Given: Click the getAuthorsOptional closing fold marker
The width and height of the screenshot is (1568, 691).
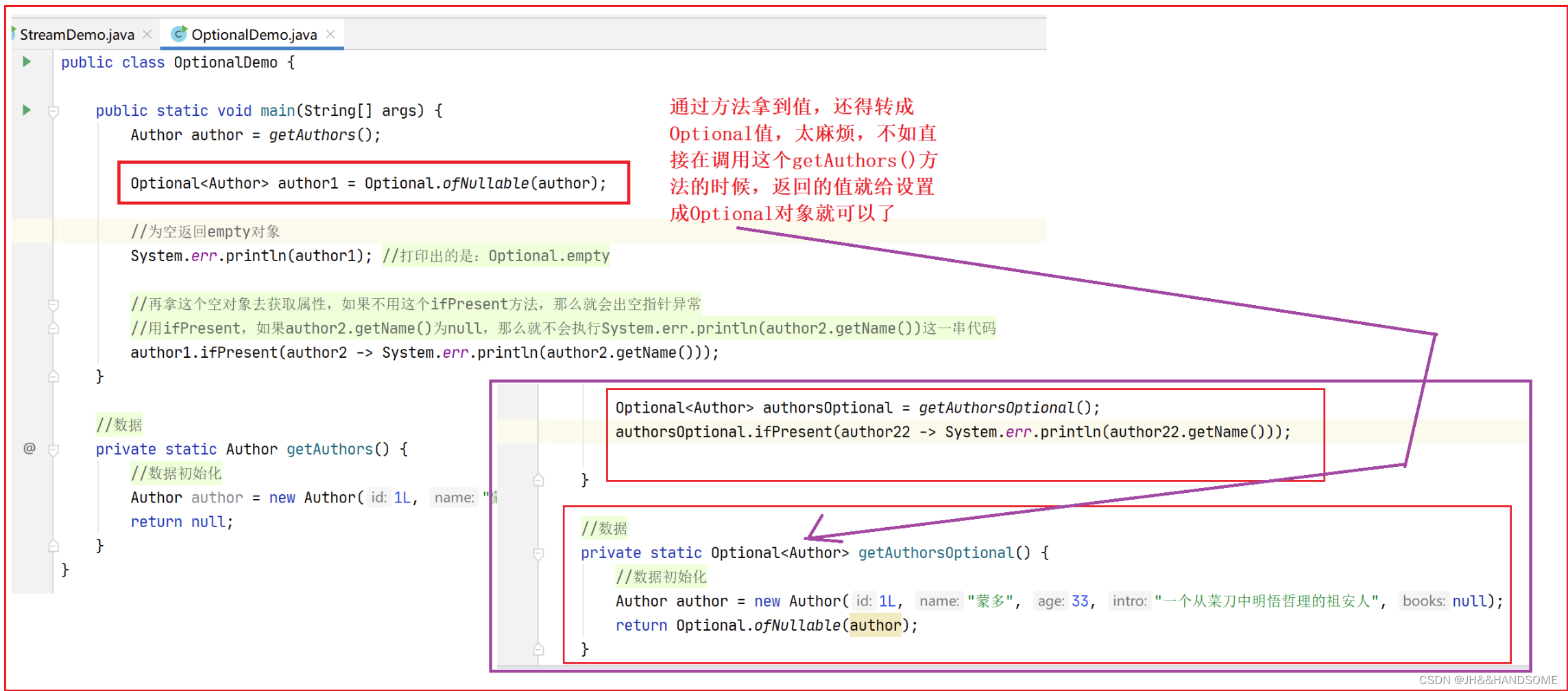Looking at the screenshot, I should (539, 649).
